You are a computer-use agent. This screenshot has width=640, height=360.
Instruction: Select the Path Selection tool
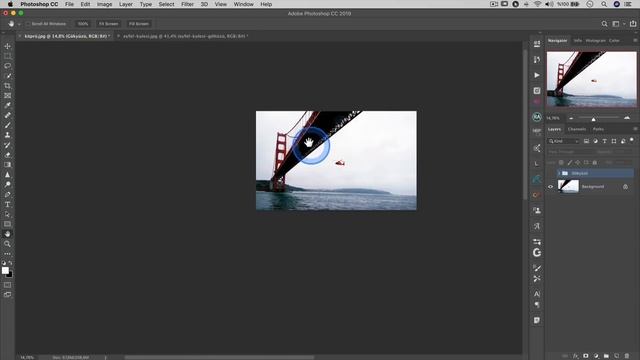click(x=7, y=214)
